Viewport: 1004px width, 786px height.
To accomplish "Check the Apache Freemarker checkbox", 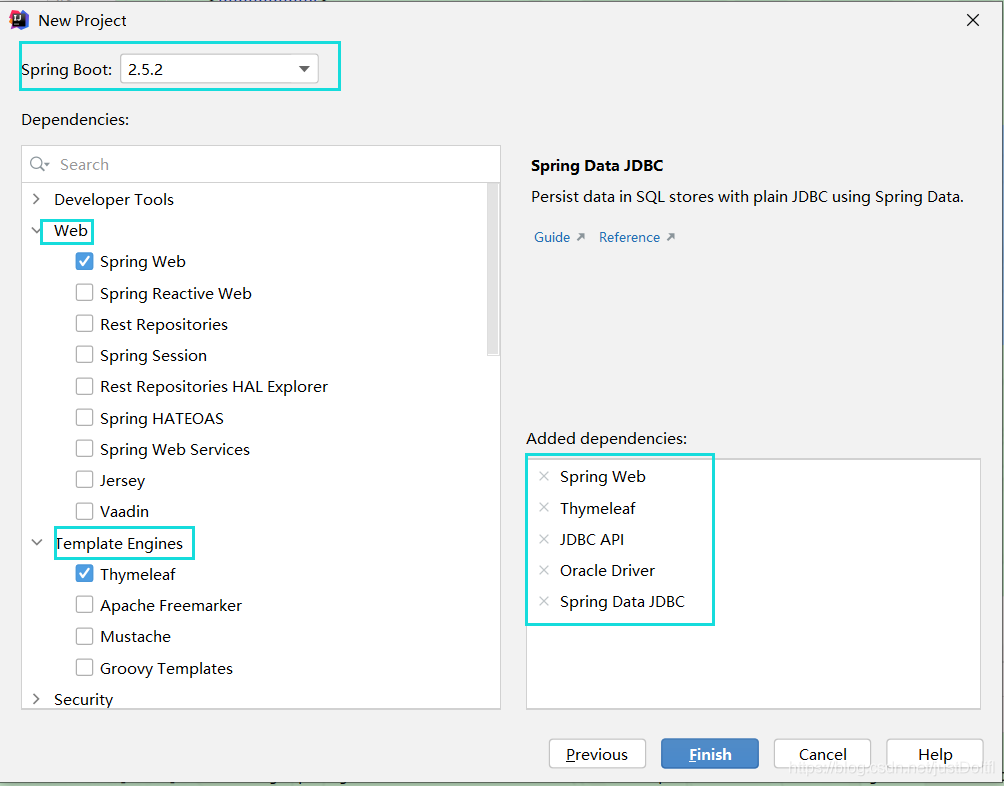I will [85, 605].
